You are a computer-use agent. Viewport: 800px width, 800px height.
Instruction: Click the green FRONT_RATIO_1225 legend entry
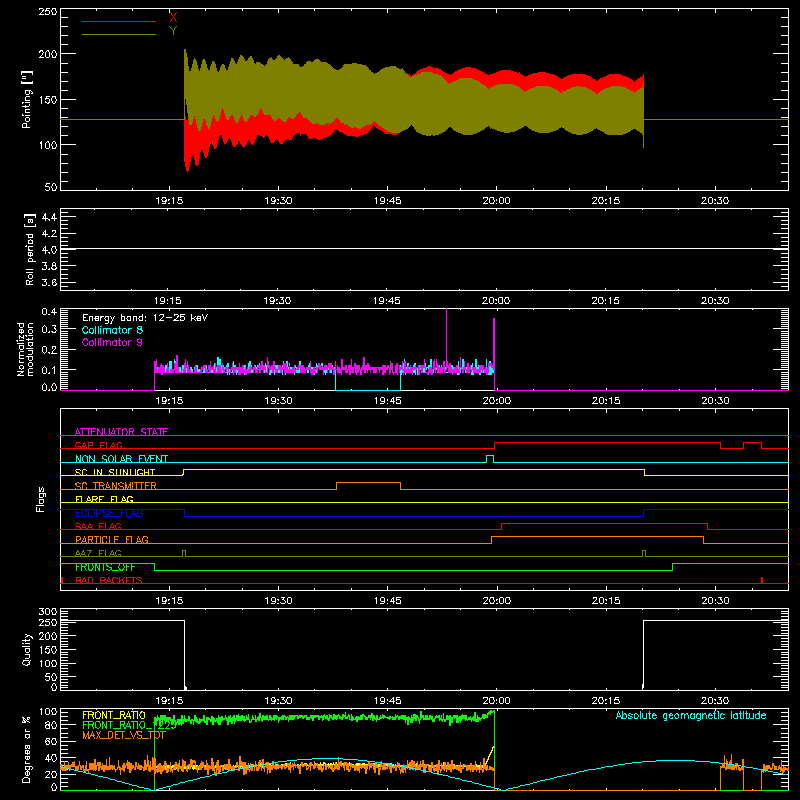[129, 725]
